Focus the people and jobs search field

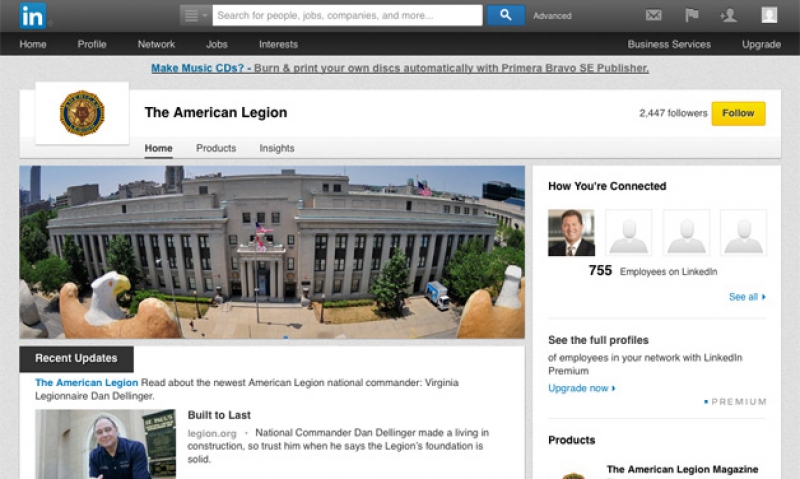click(x=347, y=15)
